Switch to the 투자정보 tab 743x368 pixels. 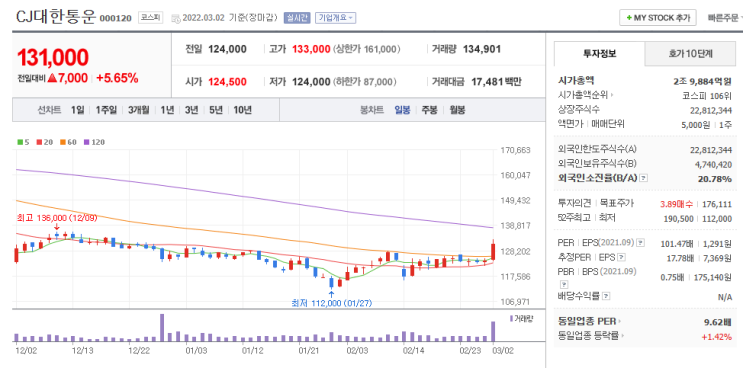599,54
